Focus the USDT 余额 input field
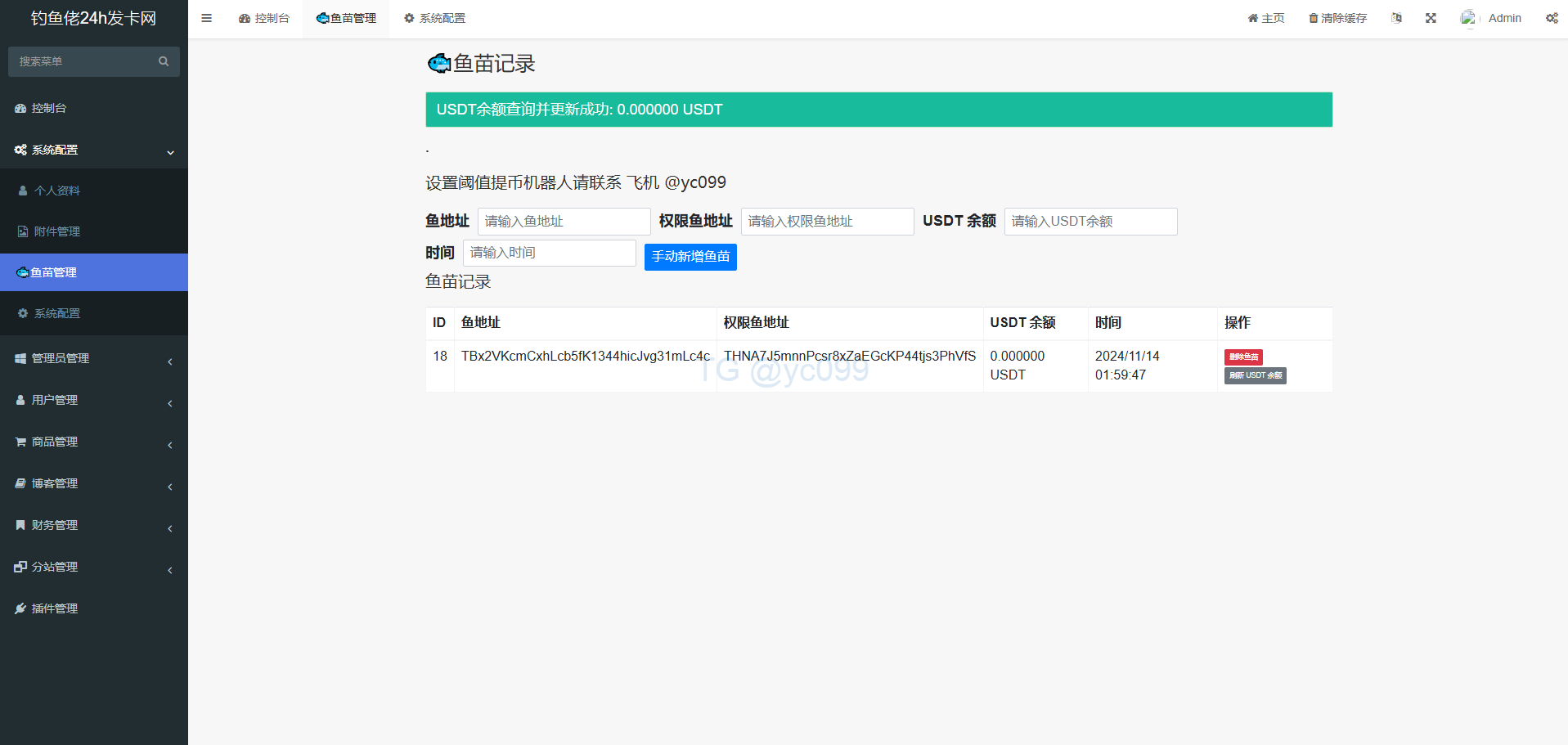Viewport: 1568px width, 745px height. tap(1090, 222)
